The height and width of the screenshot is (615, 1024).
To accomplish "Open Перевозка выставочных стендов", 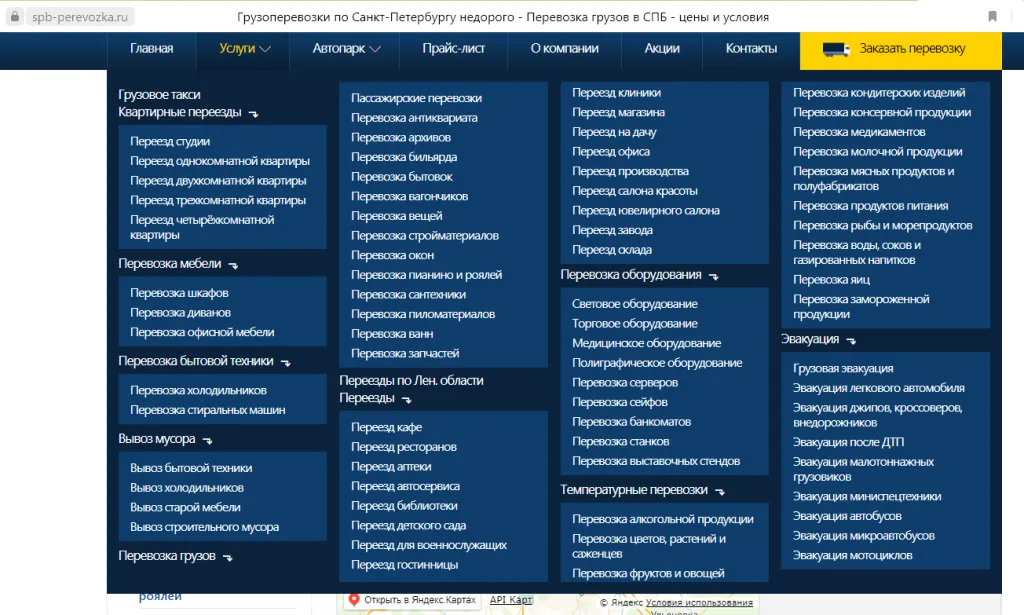I will pos(656,460).
